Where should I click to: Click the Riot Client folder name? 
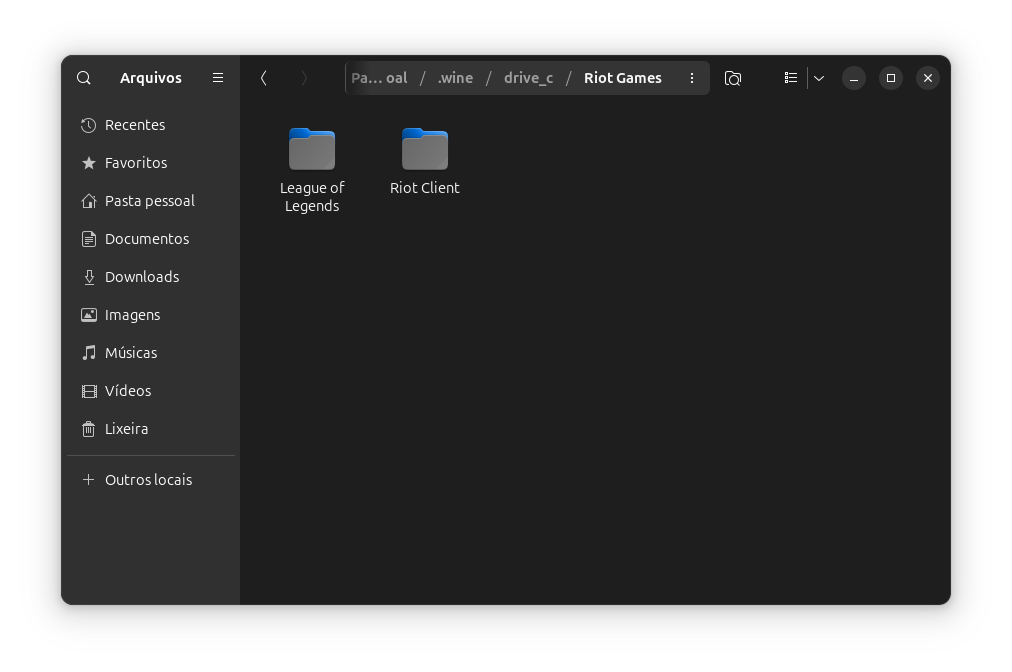point(425,188)
